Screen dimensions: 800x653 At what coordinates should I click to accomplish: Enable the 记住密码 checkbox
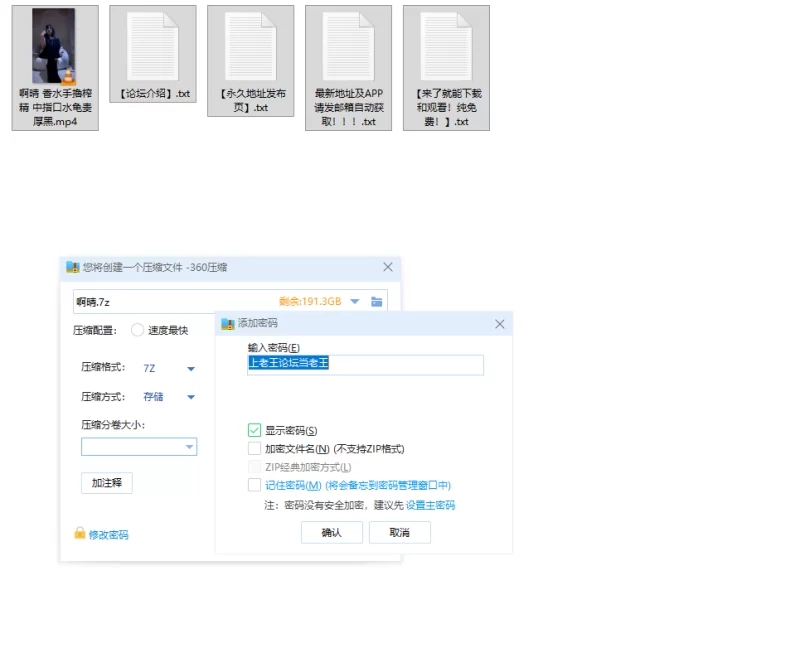coord(254,485)
